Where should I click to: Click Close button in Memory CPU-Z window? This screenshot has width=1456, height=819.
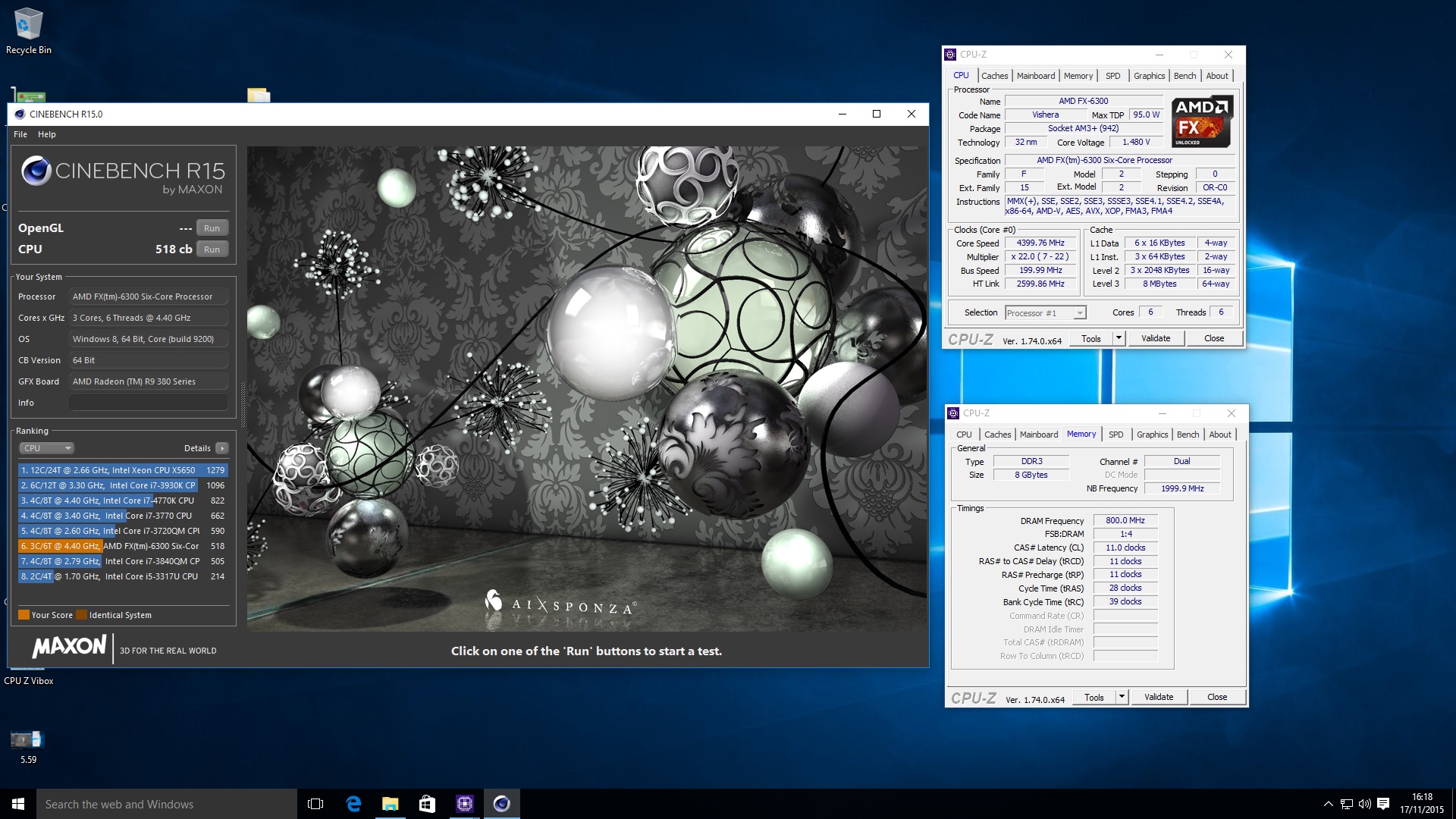pyautogui.click(x=1217, y=698)
